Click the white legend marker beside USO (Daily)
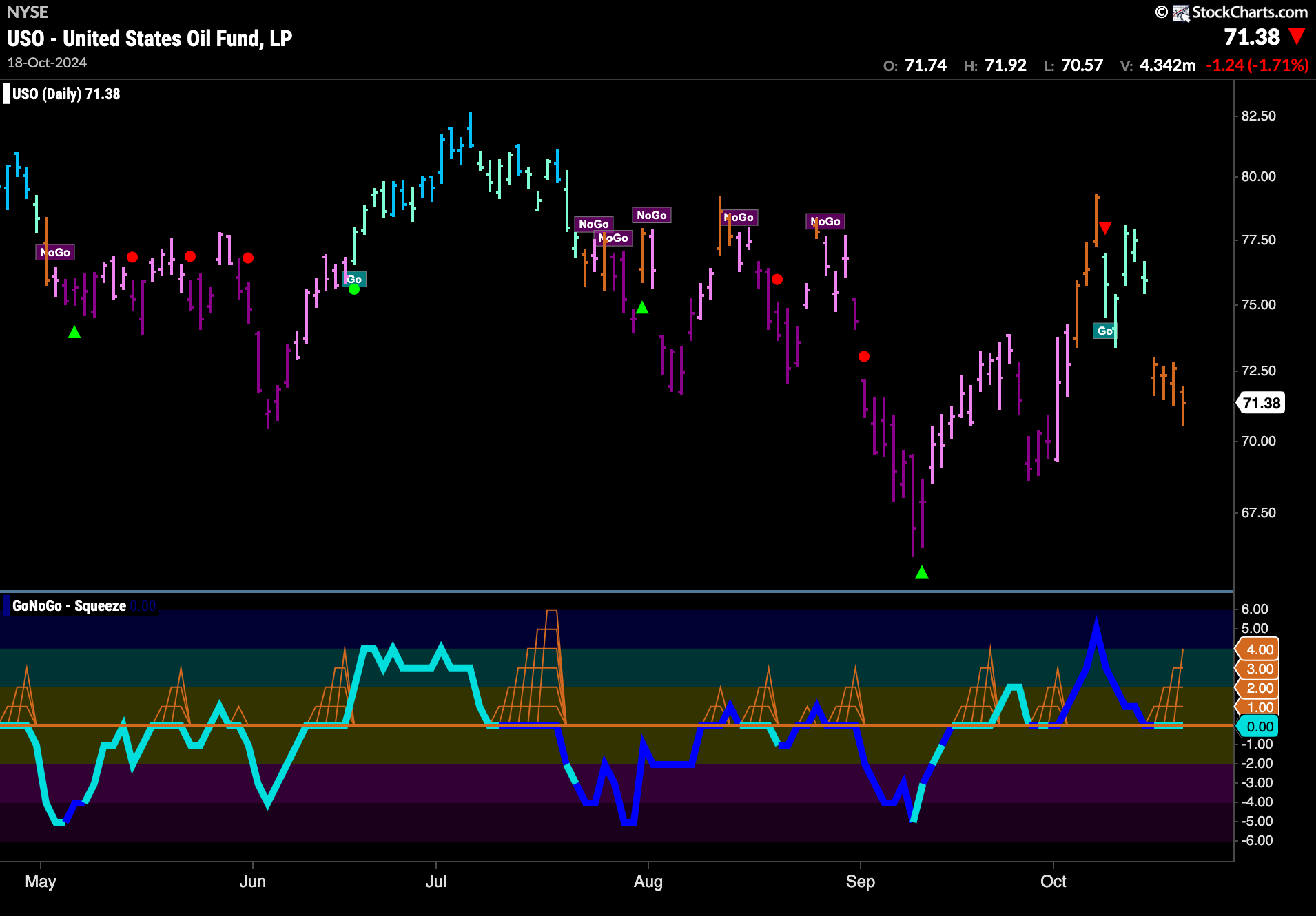The height and width of the screenshot is (916, 1316). pyautogui.click(x=6, y=93)
